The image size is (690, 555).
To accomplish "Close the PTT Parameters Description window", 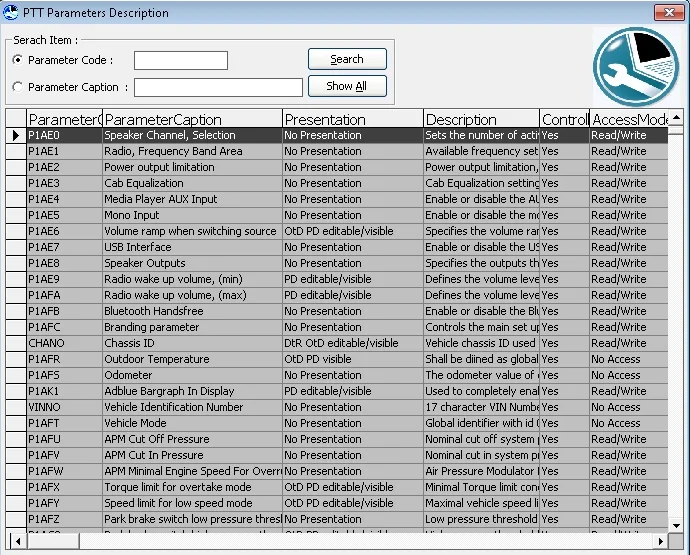I will [669, 12].
